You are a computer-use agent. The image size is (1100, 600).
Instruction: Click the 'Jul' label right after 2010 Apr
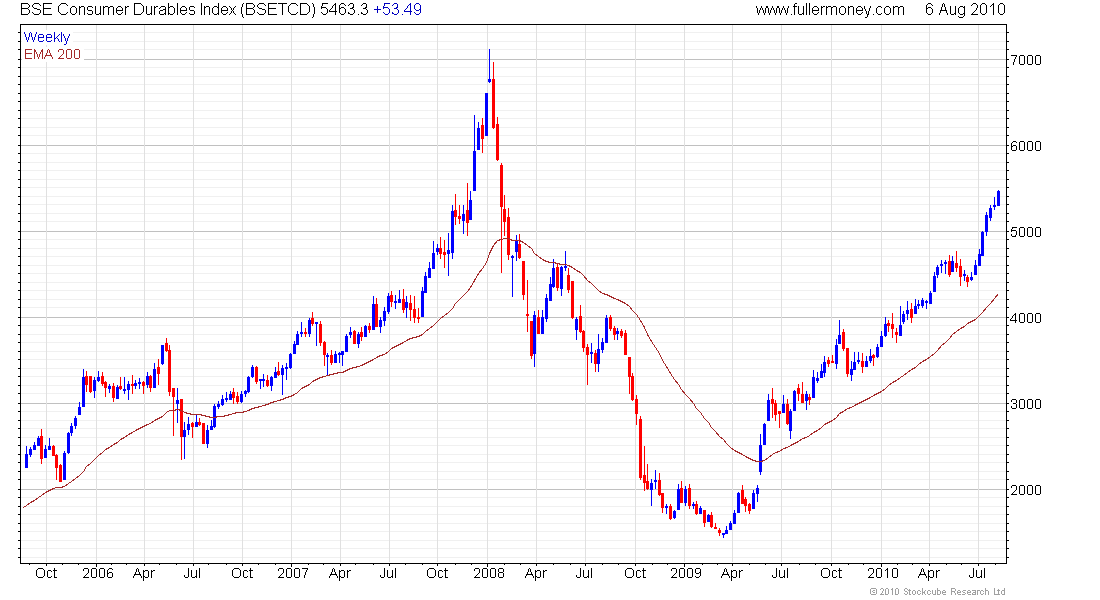[x=977, y=573]
